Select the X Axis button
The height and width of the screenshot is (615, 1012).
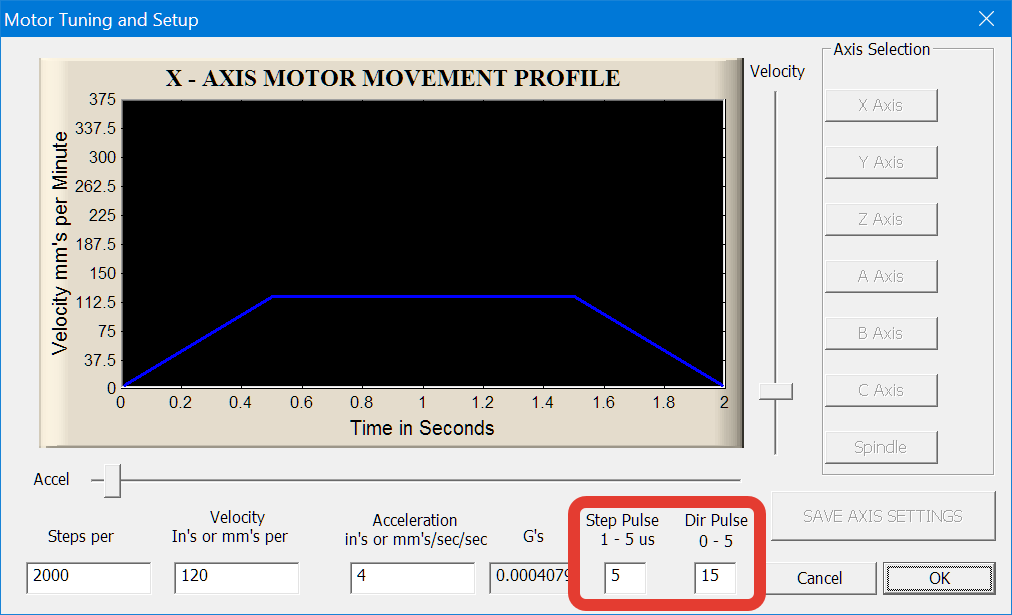881,105
